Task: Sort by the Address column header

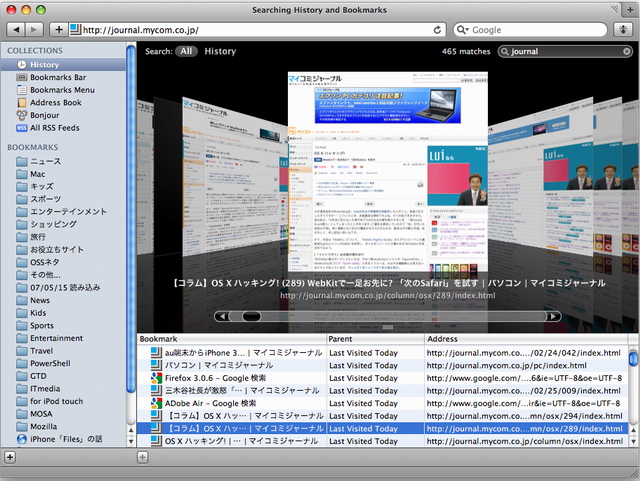Action: 526,339
